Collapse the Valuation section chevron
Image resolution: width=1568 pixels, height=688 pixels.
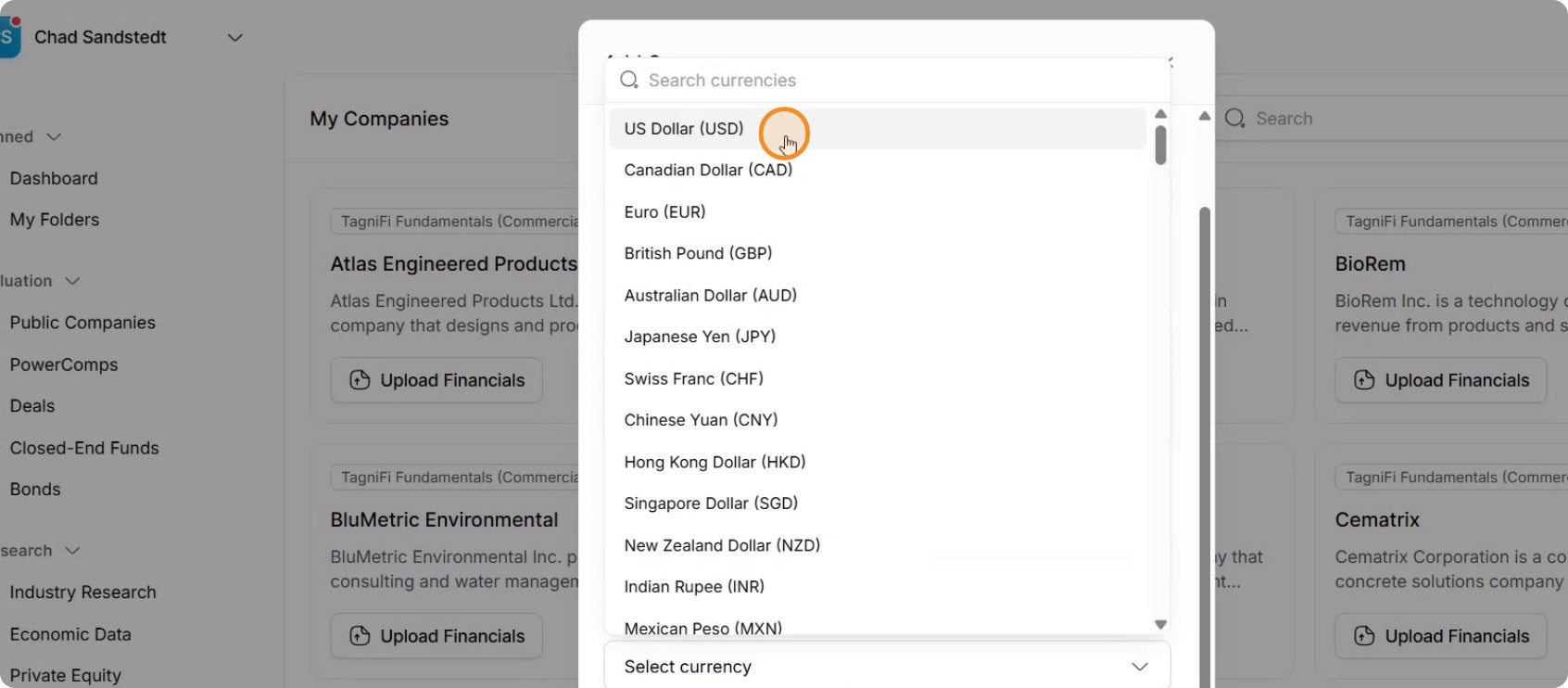(73, 281)
